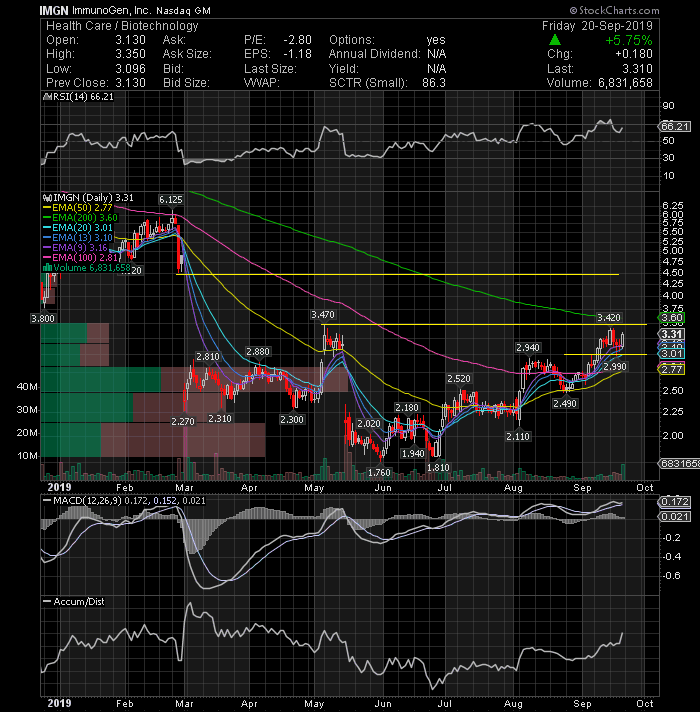
Task: Click the green up-arrow change indicator
Action: [x=555, y=40]
